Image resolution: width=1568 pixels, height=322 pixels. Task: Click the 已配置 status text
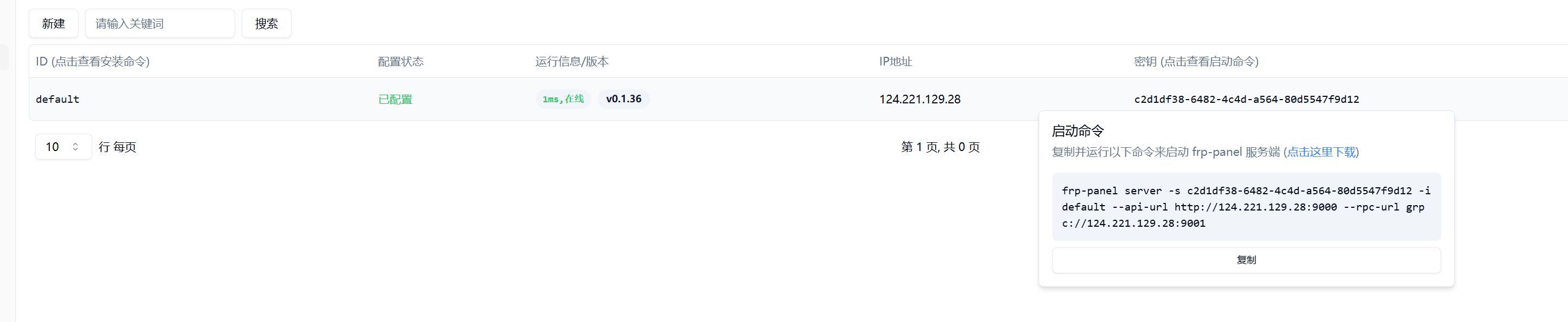(395, 100)
